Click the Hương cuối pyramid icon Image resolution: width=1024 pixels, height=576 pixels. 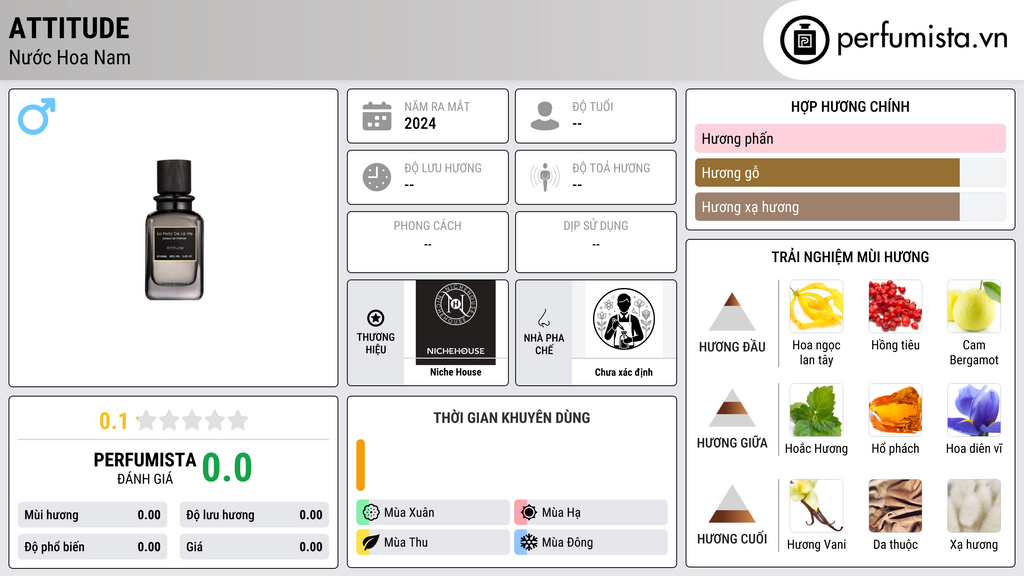[x=732, y=504]
